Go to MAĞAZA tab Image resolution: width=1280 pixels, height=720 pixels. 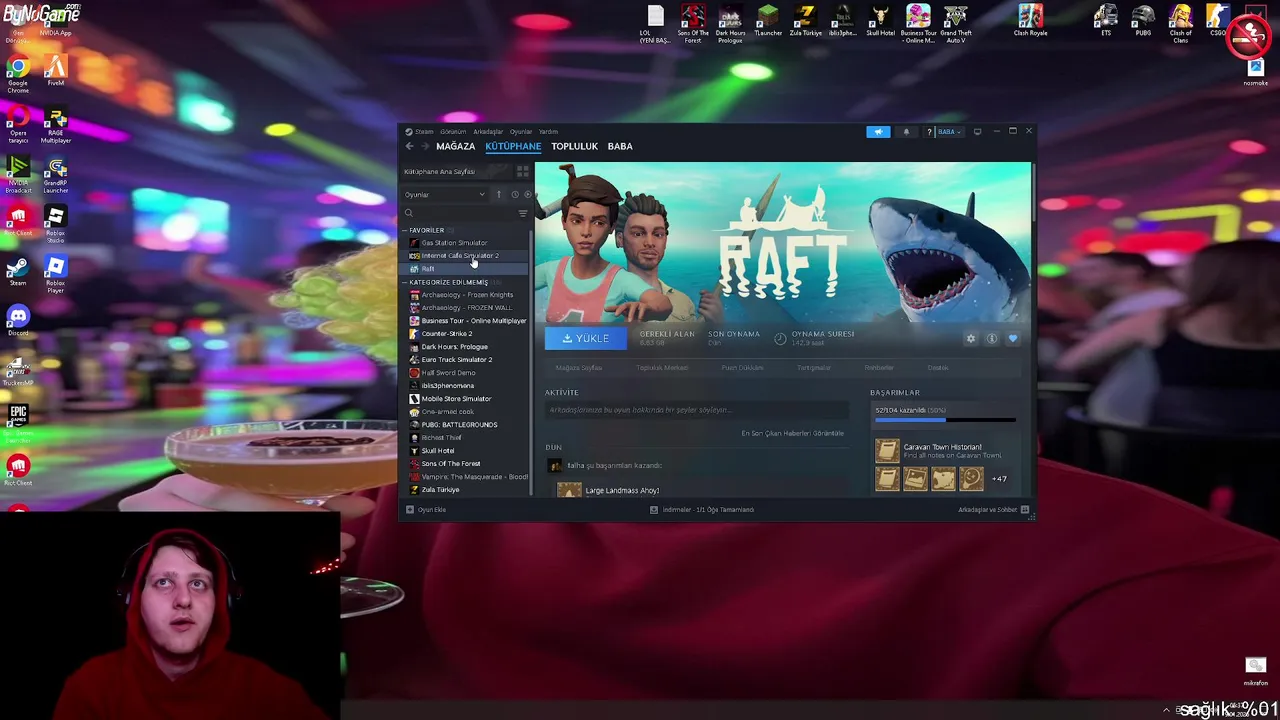pyautogui.click(x=455, y=146)
